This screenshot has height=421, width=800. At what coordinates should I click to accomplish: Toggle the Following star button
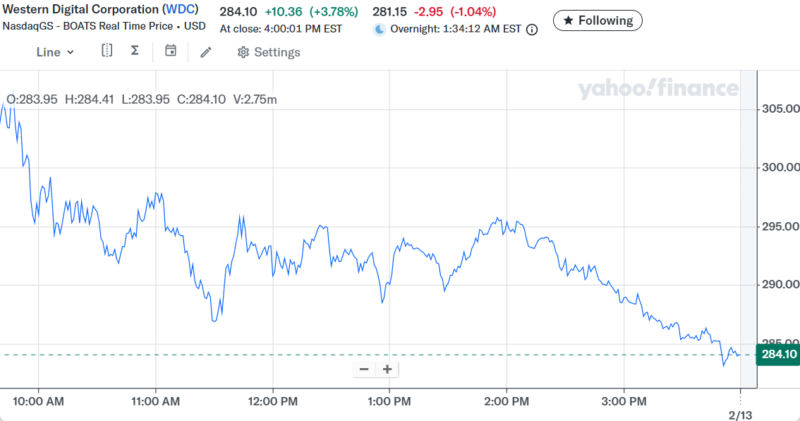tap(598, 20)
